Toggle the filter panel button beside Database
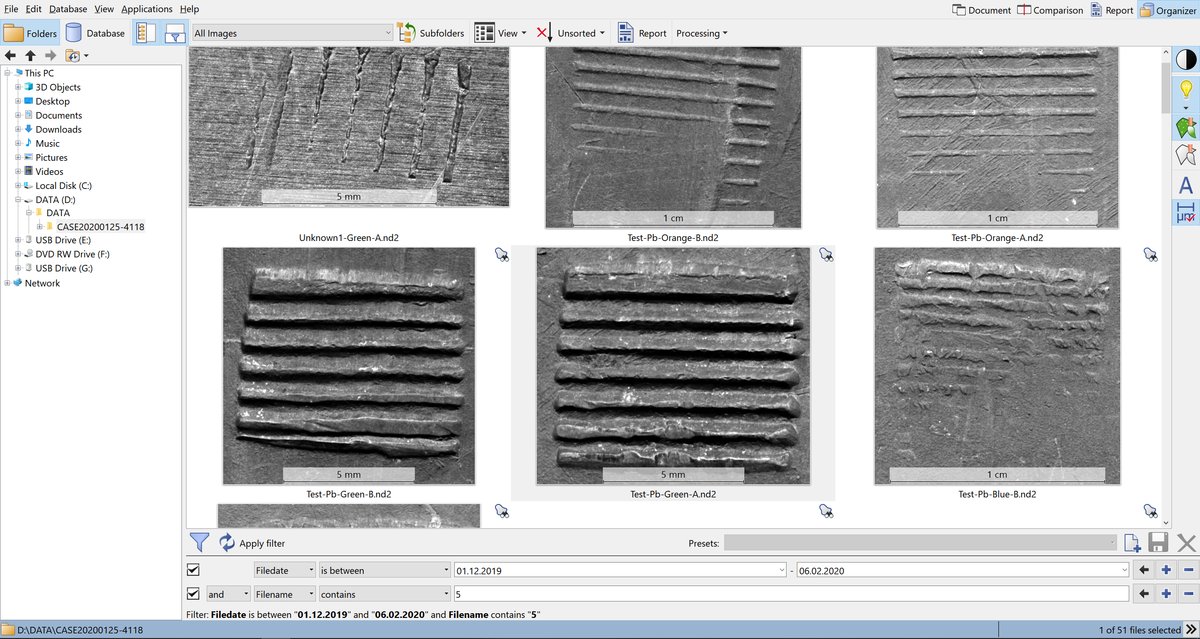This screenshot has height=639, width=1200. (175, 33)
